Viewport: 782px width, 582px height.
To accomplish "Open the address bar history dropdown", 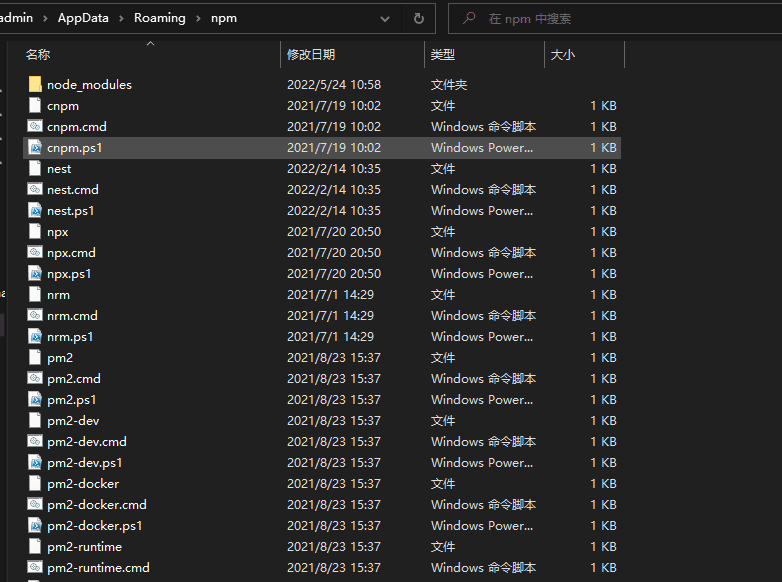I will click(385, 19).
